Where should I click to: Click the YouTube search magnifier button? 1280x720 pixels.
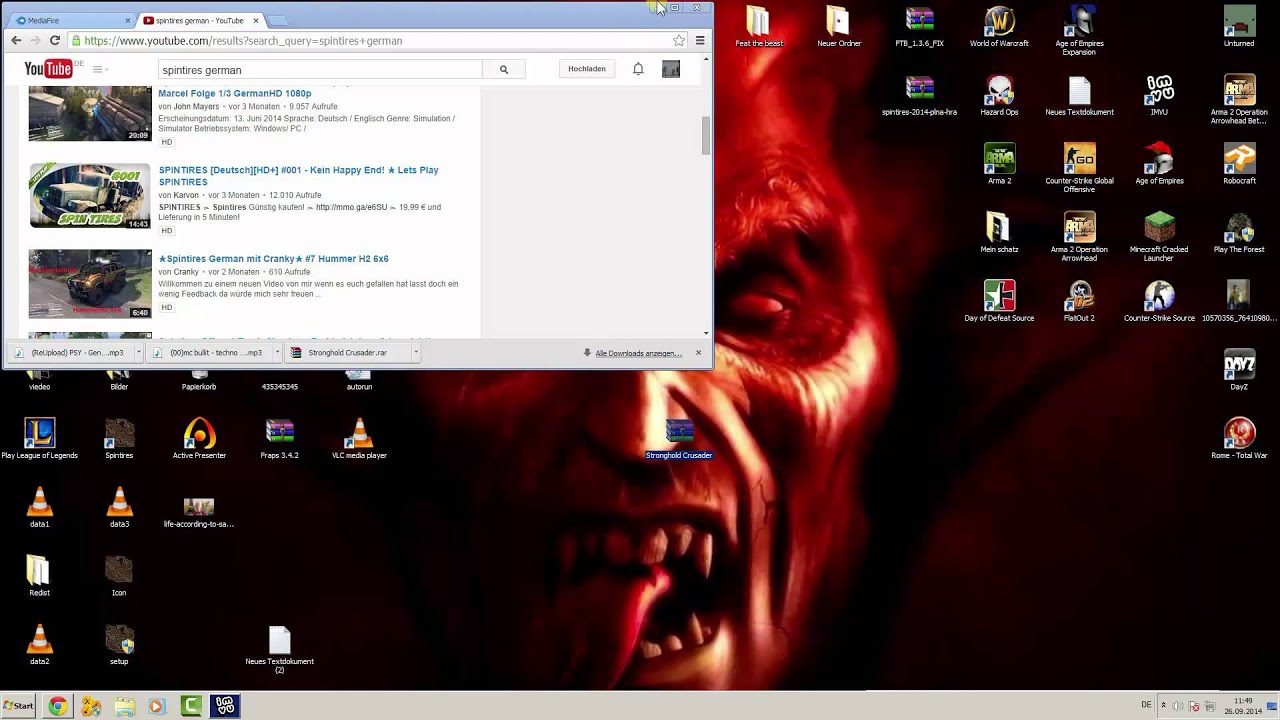[504, 69]
